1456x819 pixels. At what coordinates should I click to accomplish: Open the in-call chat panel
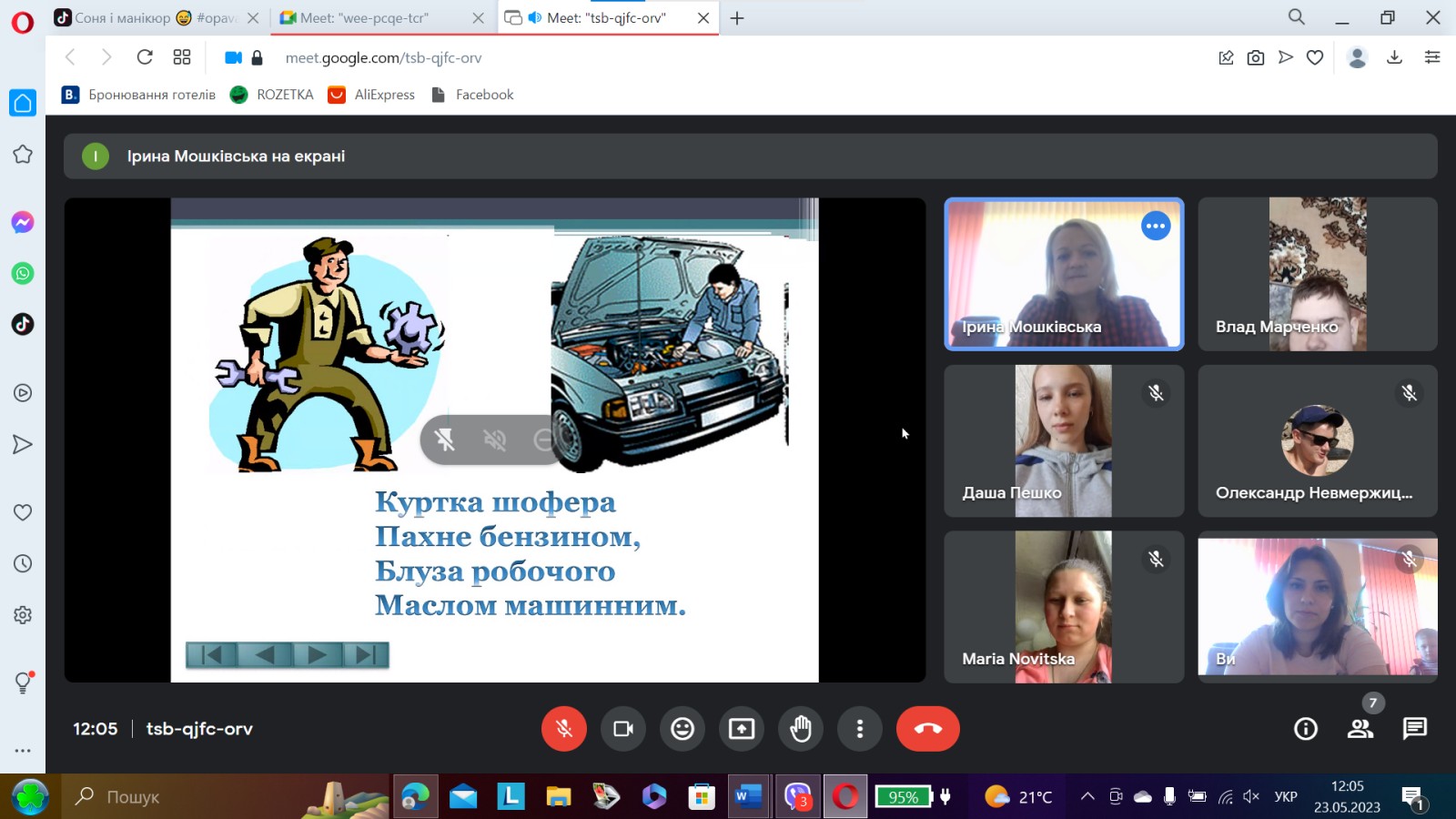tap(1414, 729)
